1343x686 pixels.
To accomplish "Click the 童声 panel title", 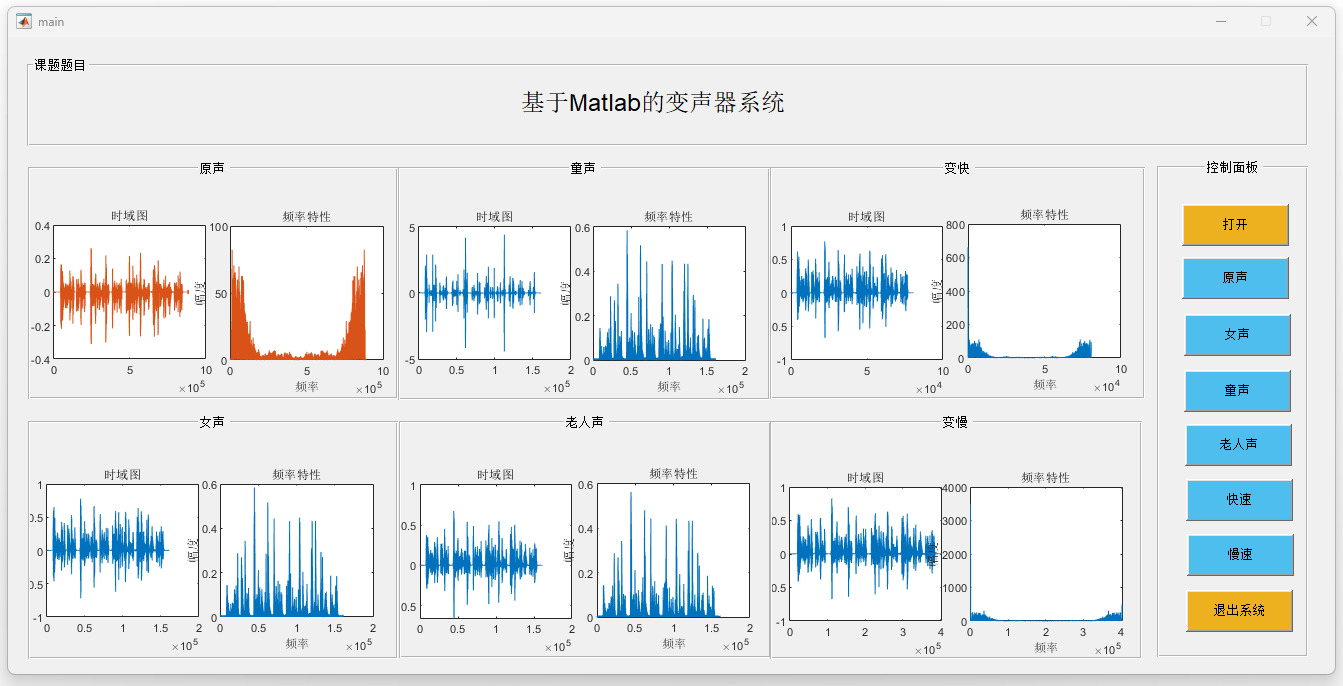I will (x=583, y=168).
